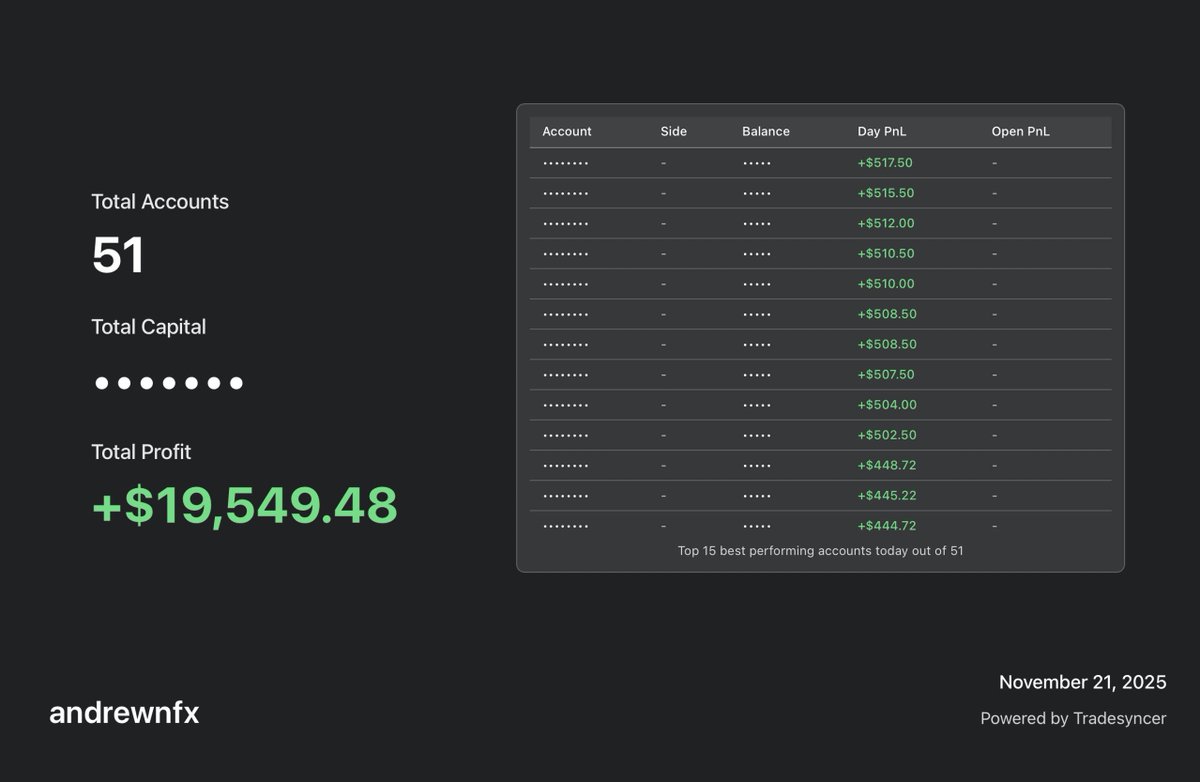The width and height of the screenshot is (1200, 782).
Task: Click the Balance column header
Action: pyautogui.click(x=766, y=131)
